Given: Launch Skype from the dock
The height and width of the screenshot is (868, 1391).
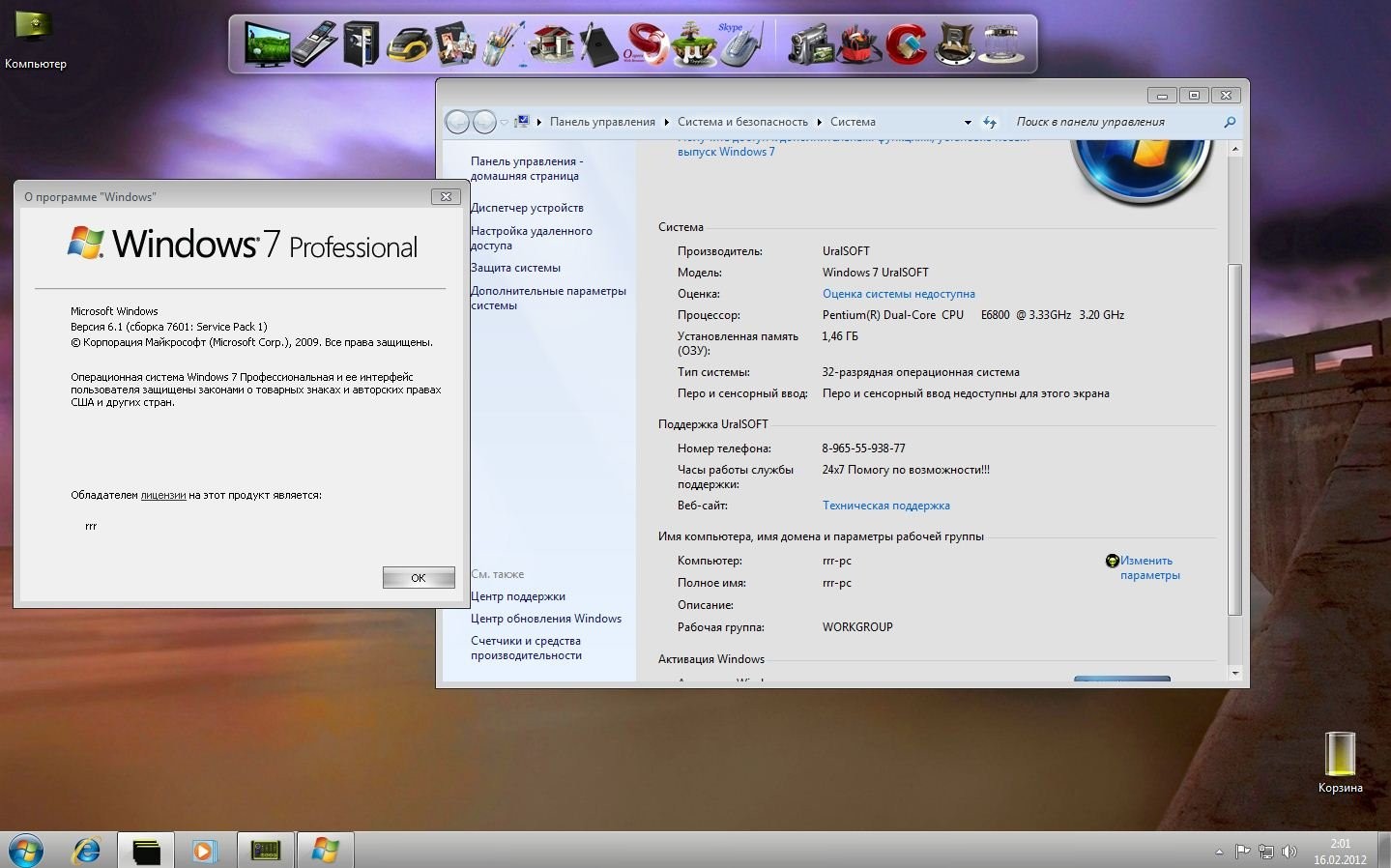Looking at the screenshot, I should 741,44.
